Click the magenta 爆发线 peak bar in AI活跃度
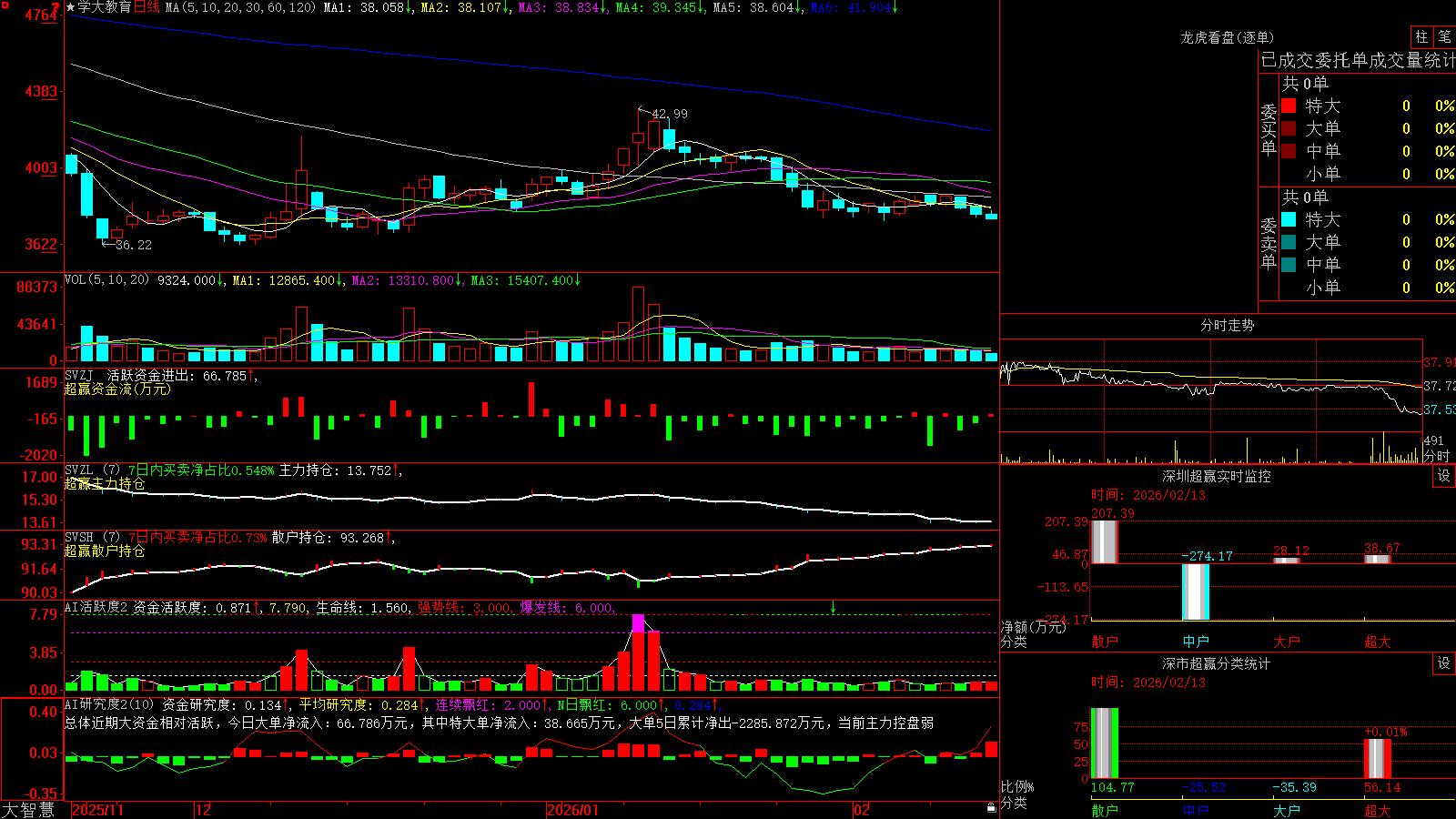This screenshot has height=819, width=1456. (638, 624)
